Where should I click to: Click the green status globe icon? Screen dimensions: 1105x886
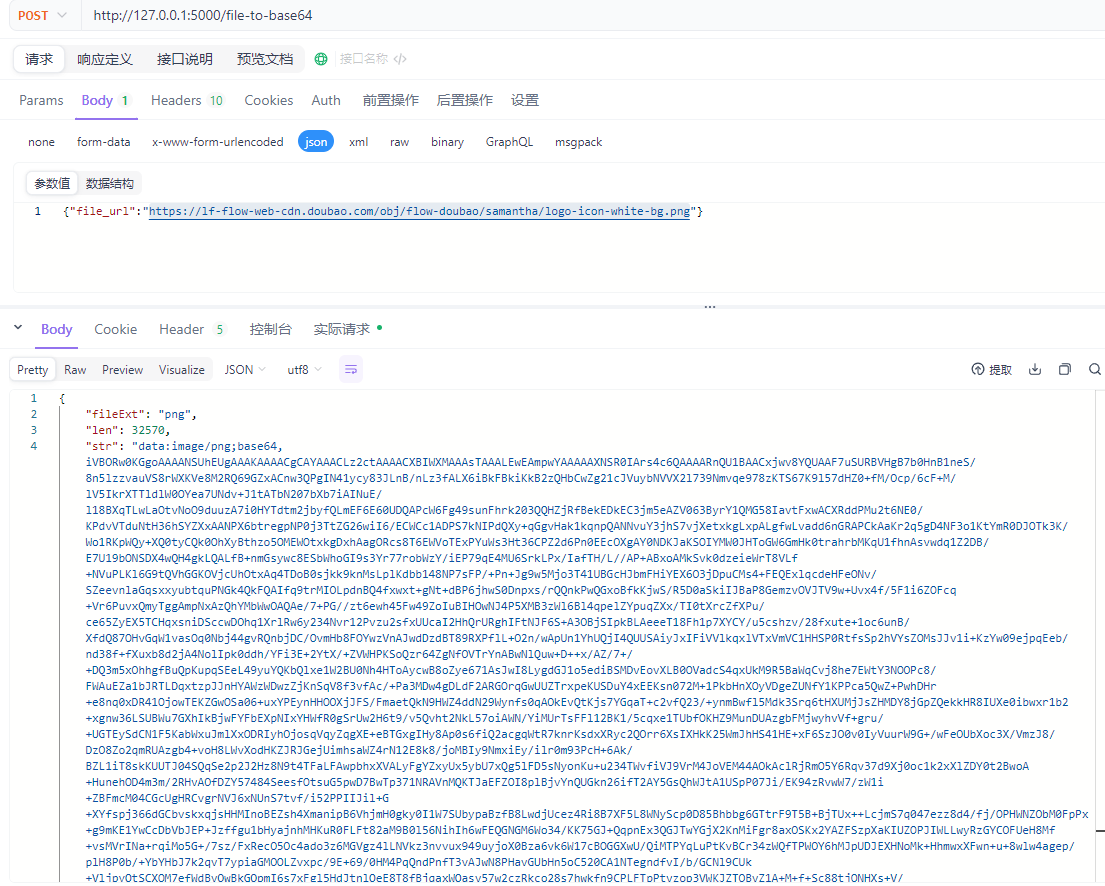(320, 58)
